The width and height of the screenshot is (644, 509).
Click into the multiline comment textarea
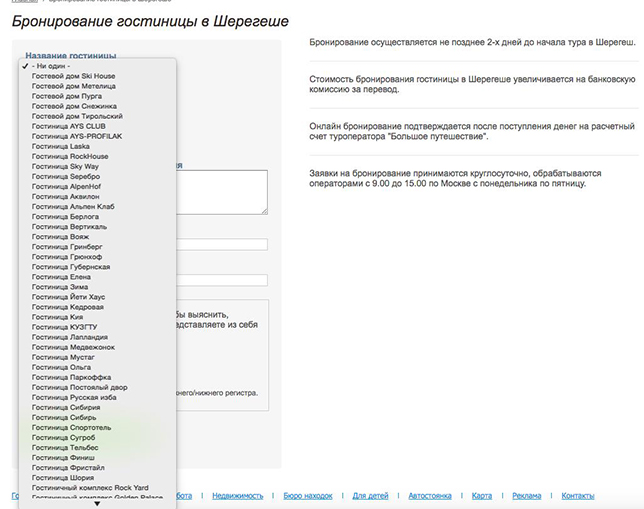[222, 192]
